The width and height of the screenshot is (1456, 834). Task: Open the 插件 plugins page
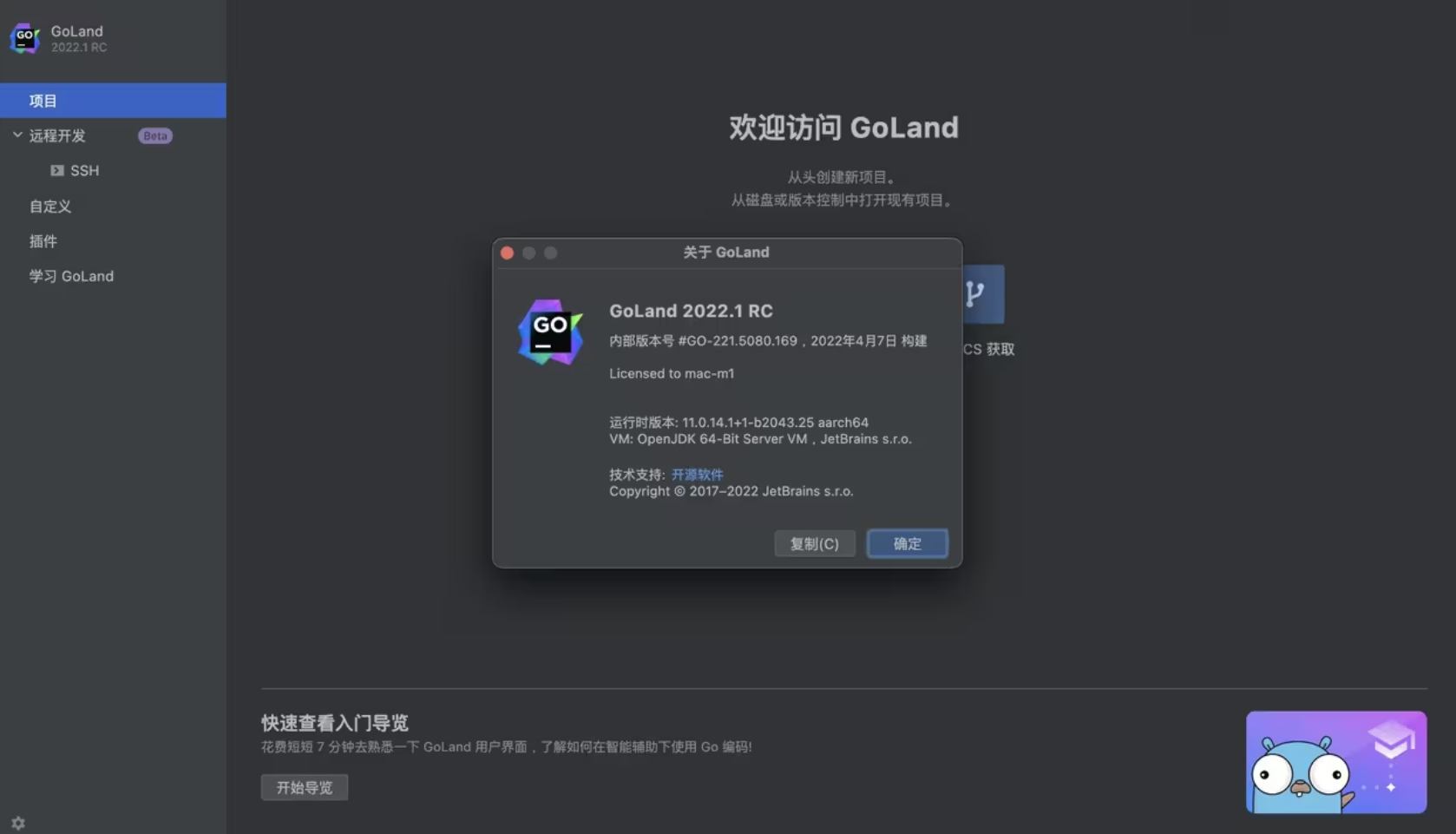(43, 241)
